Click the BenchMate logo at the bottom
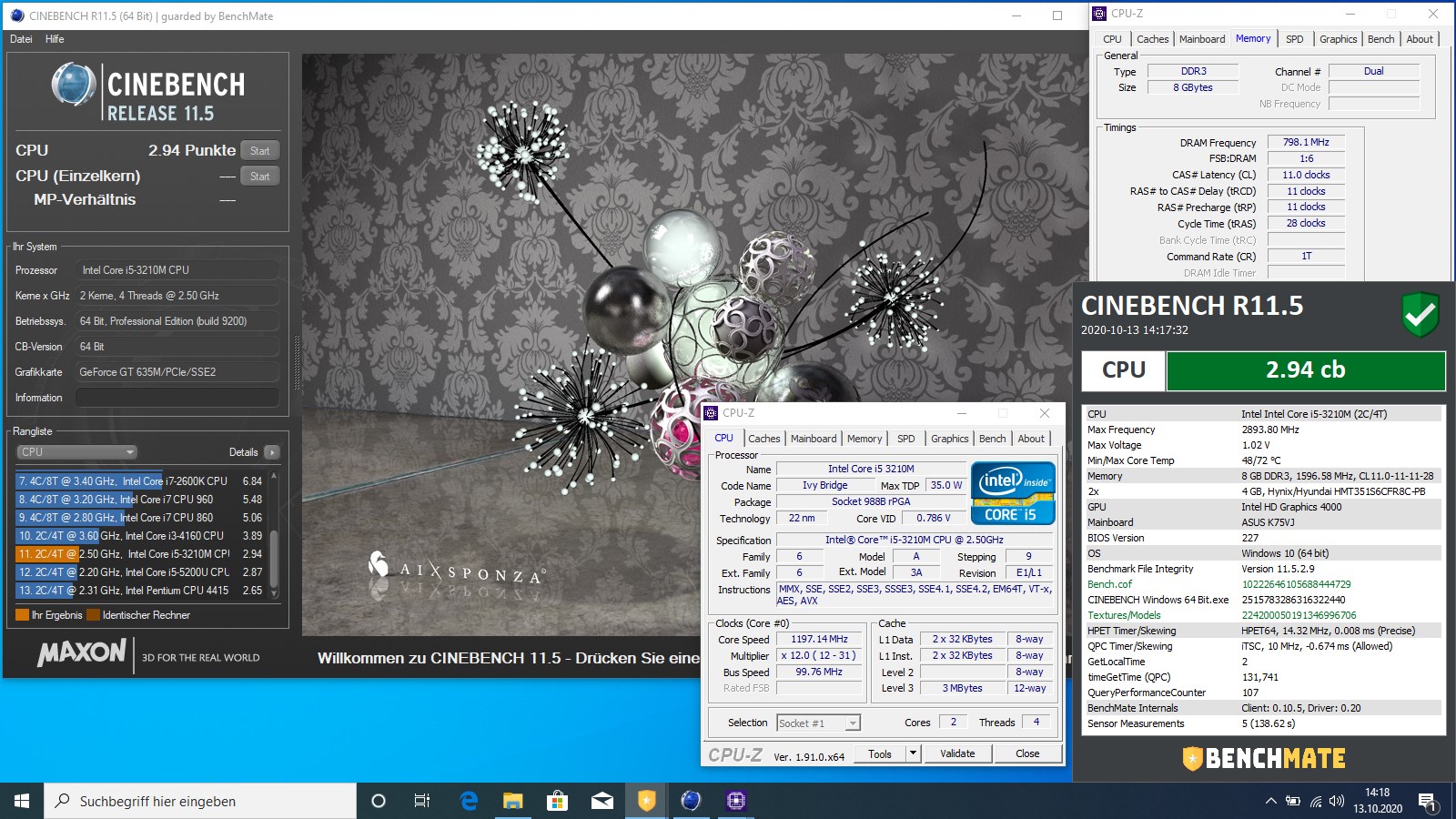1456x819 pixels. tap(1264, 758)
